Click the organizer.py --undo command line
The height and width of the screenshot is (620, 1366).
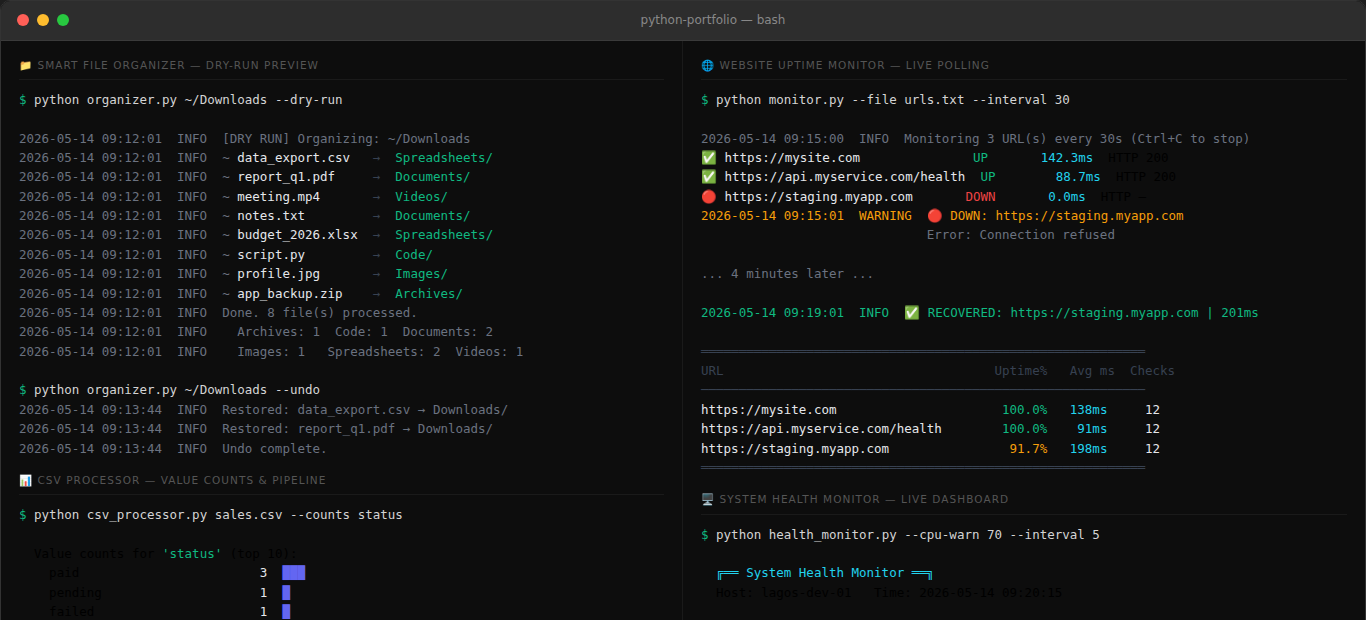point(170,390)
